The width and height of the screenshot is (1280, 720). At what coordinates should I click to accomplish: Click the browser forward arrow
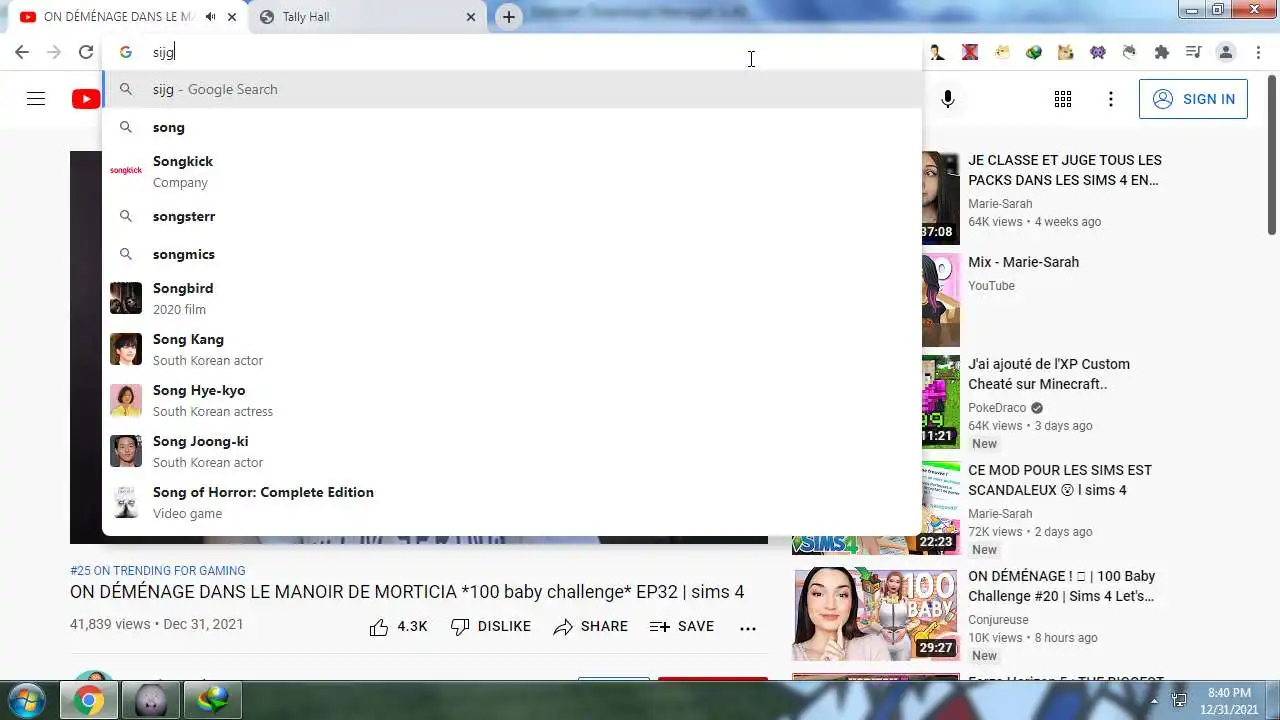point(54,52)
